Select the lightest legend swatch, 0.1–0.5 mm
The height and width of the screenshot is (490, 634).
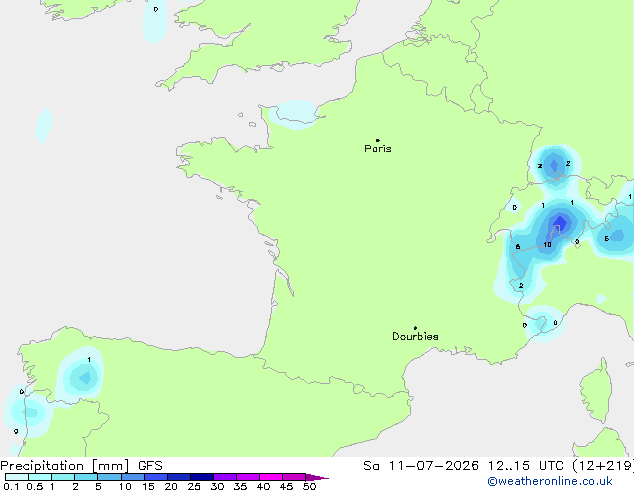point(17,477)
